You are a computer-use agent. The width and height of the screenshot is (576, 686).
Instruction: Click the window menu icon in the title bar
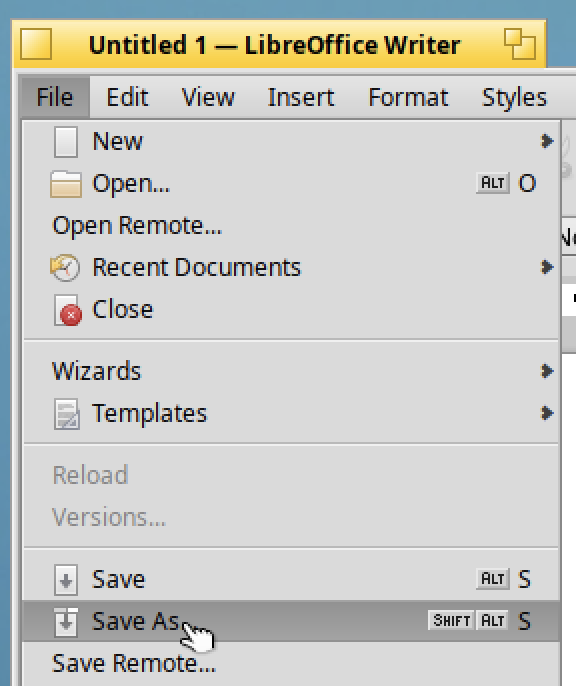pyautogui.click(x=36, y=44)
